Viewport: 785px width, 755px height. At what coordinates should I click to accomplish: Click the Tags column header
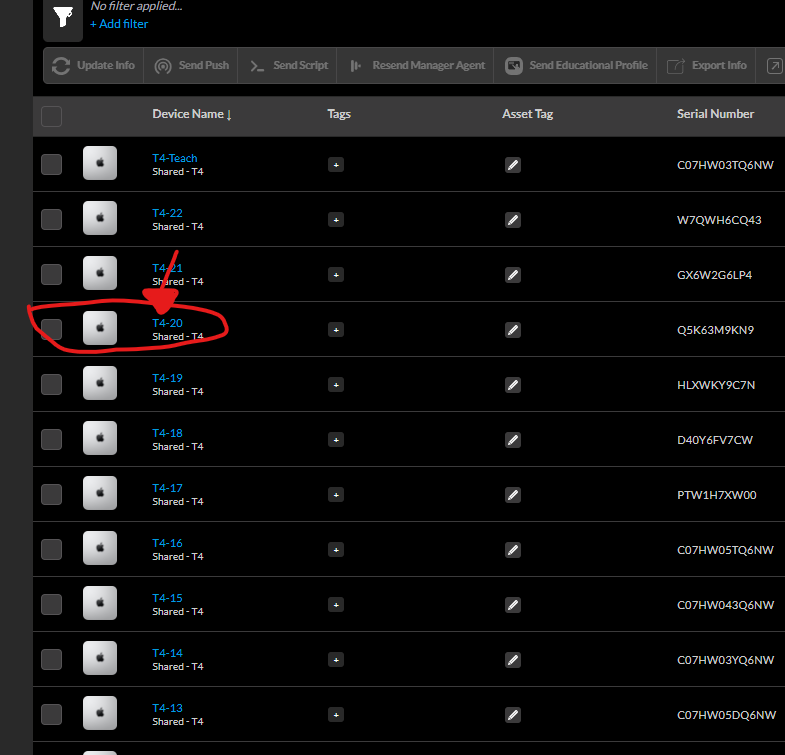[339, 114]
